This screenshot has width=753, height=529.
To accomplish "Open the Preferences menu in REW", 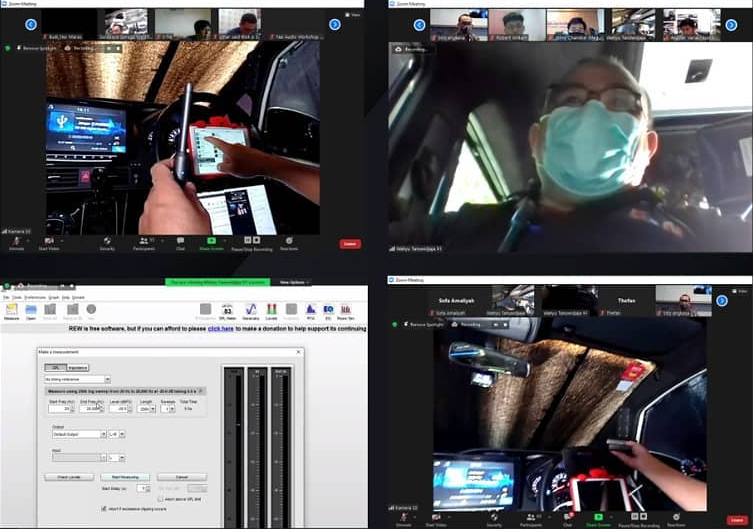I will (35, 297).
